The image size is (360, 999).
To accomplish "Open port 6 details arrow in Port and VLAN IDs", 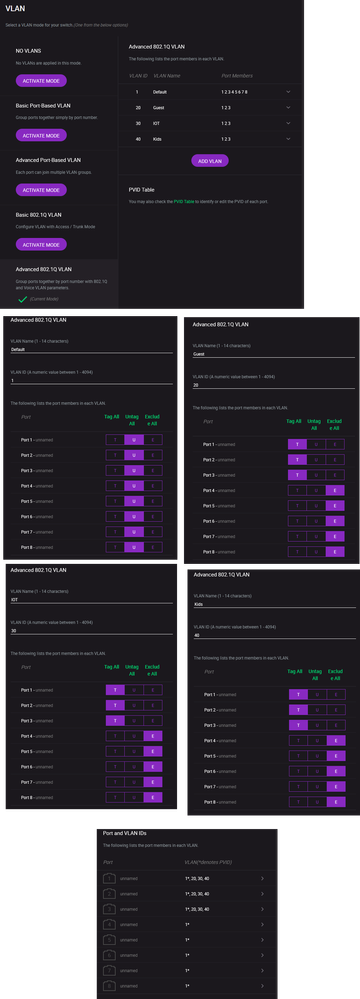I will (x=263, y=954).
